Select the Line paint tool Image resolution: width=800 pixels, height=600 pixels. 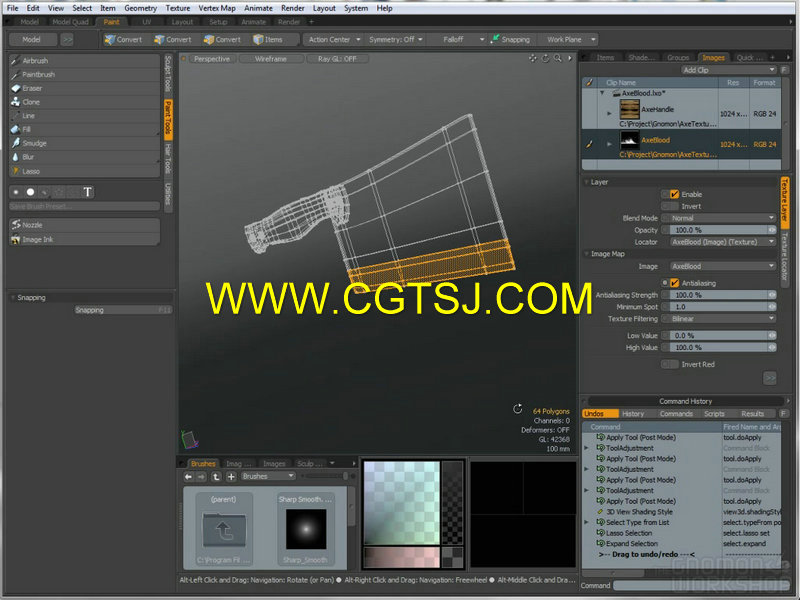coord(84,116)
